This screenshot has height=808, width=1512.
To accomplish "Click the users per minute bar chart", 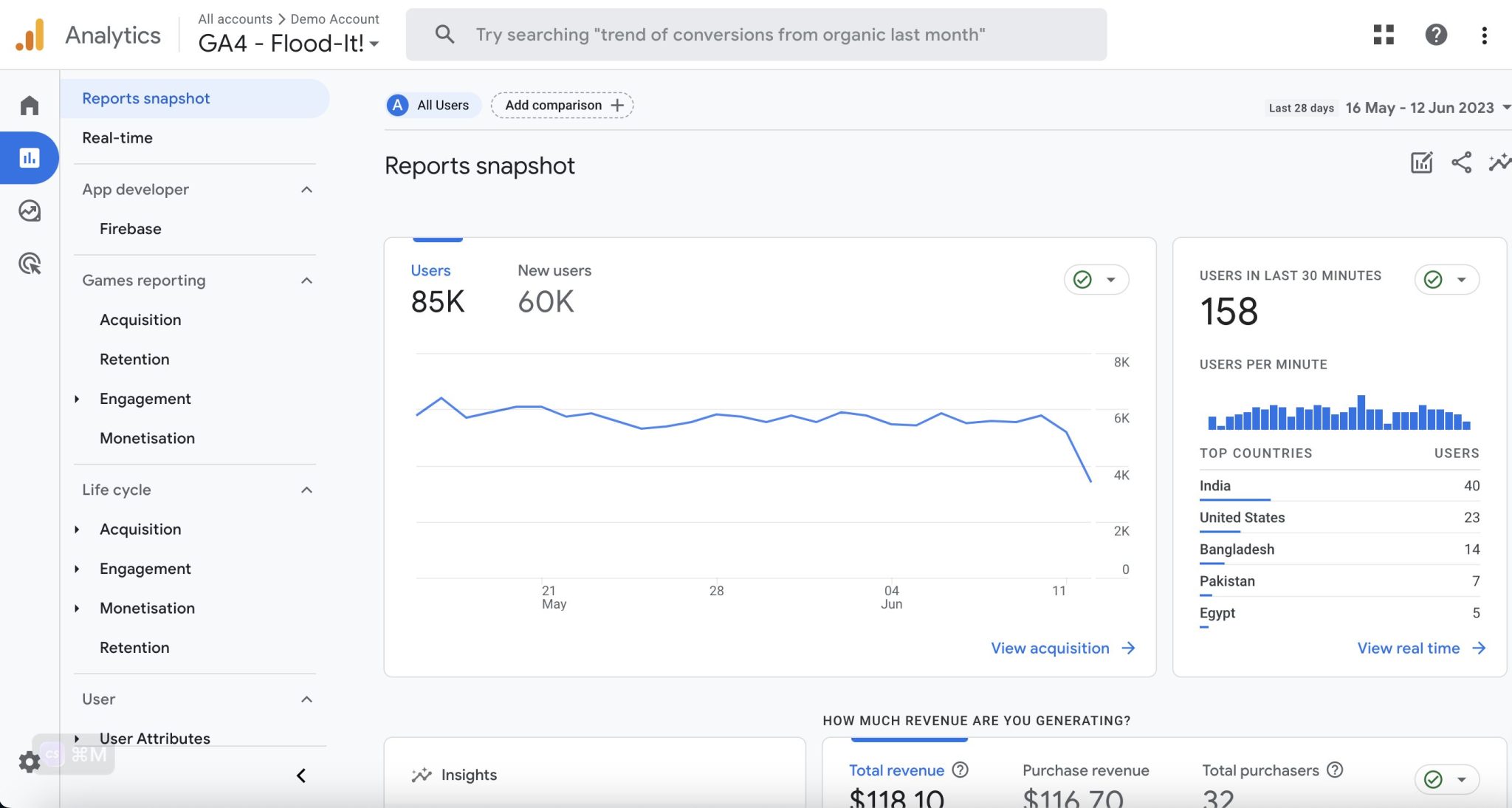I will [x=1339, y=412].
